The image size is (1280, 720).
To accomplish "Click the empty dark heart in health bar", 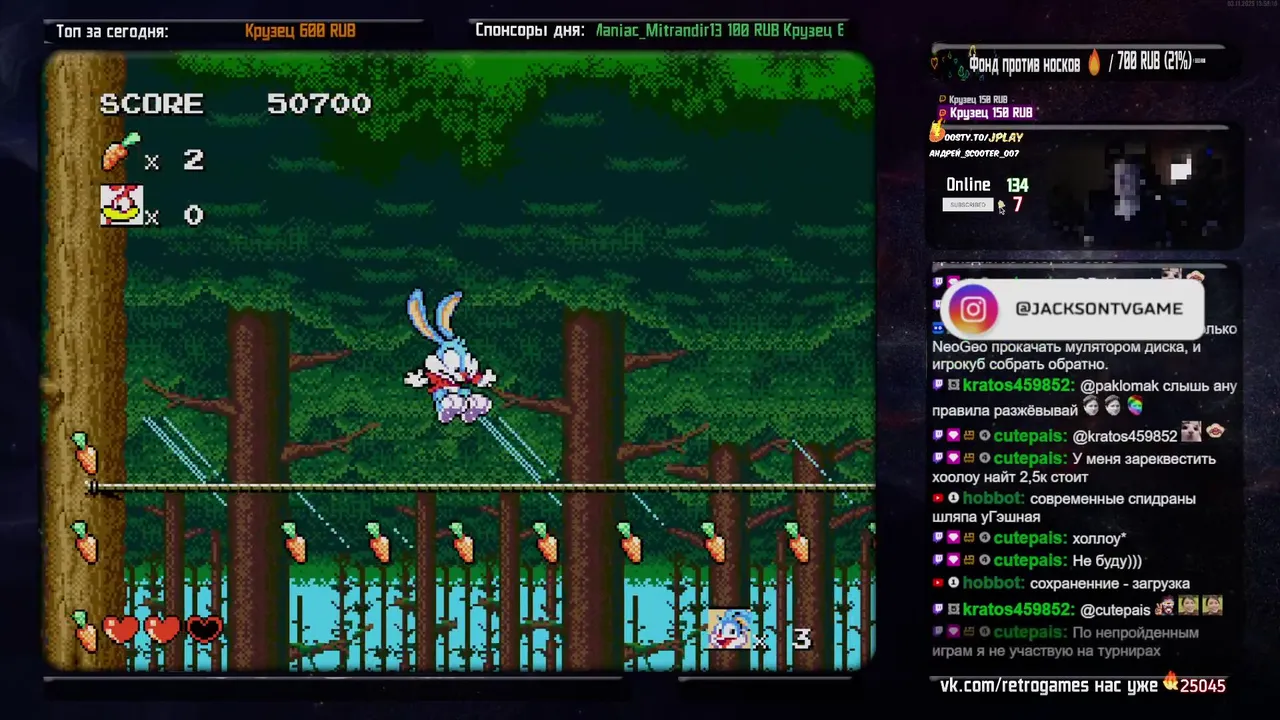I will point(205,630).
